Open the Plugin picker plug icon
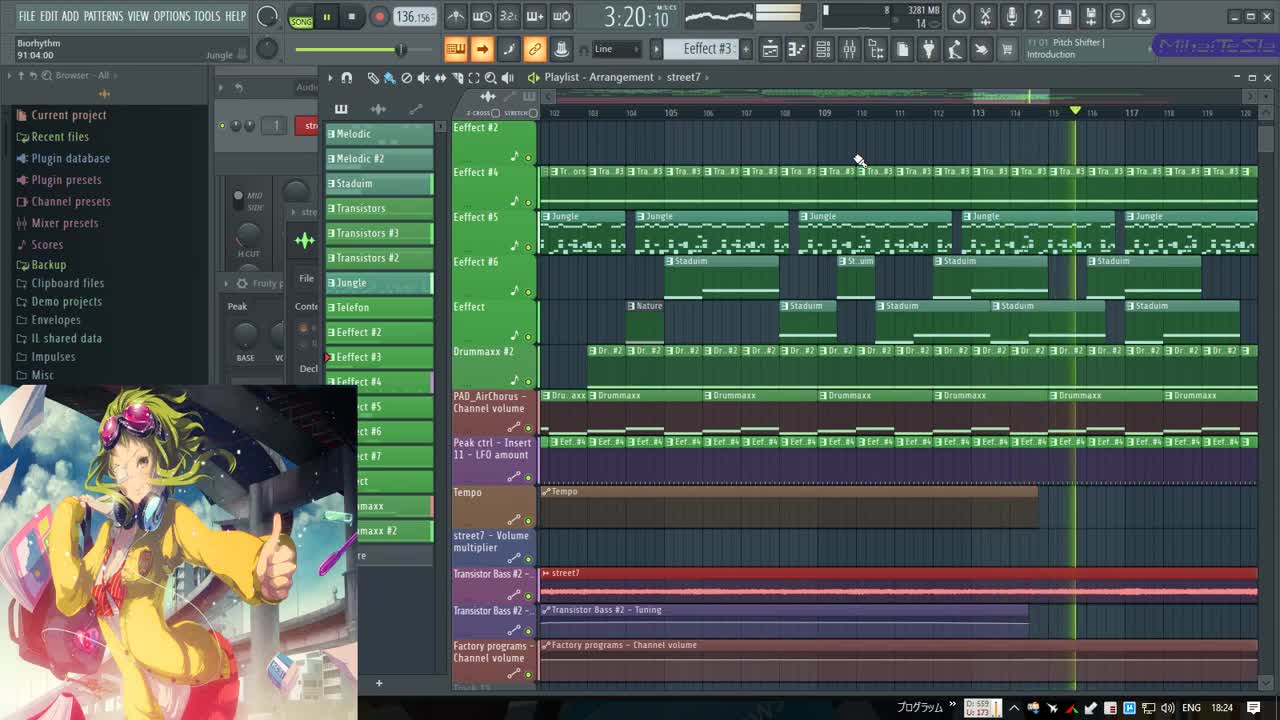 (928, 49)
